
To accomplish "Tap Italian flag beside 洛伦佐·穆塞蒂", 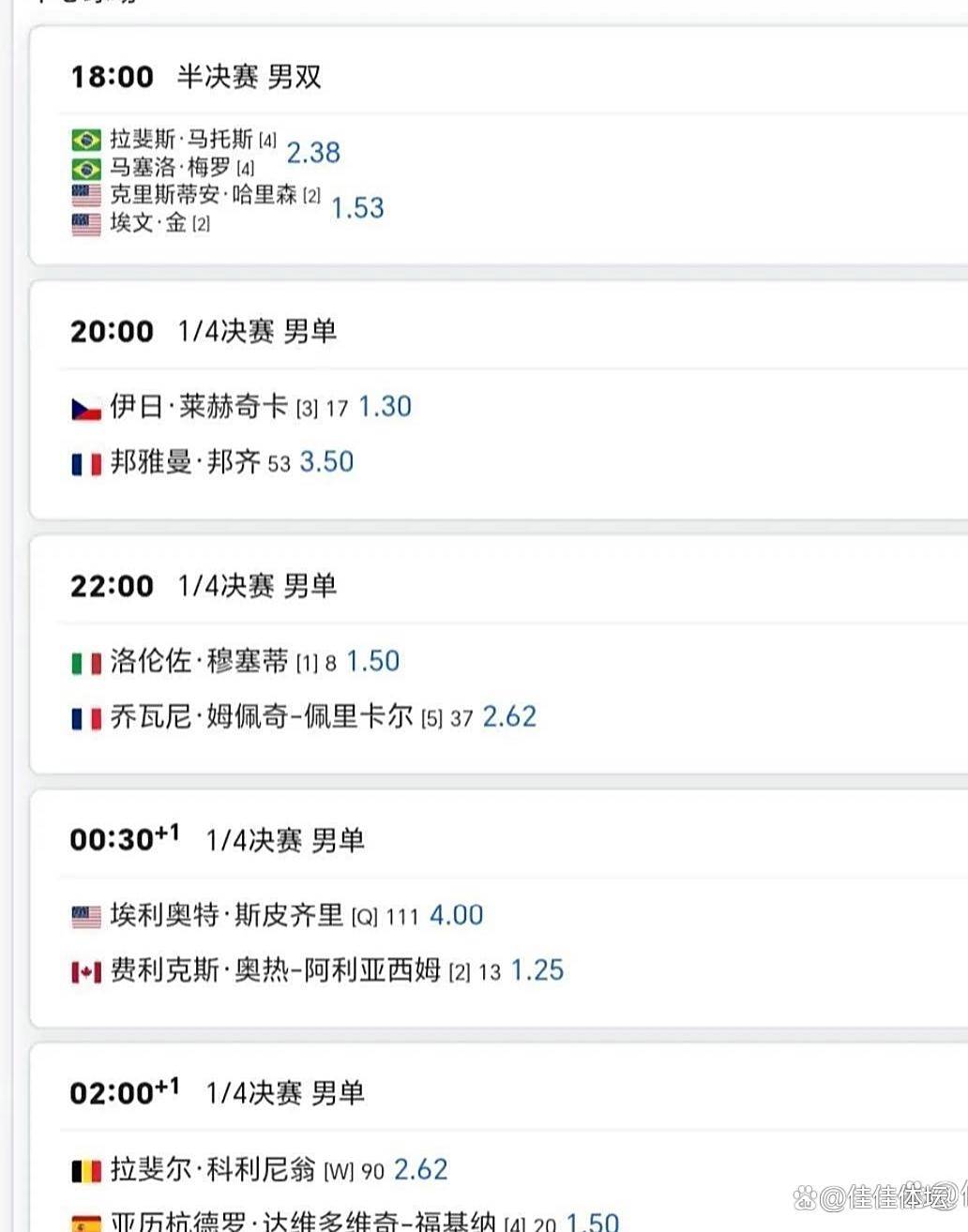I will click(x=86, y=664).
